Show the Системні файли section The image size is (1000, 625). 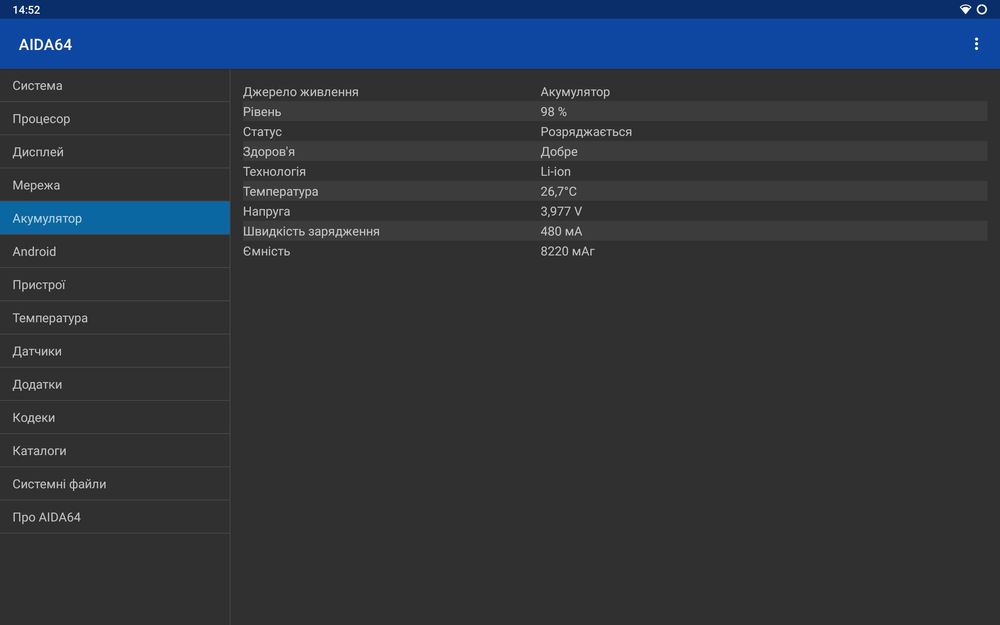pyautogui.click(x=115, y=483)
